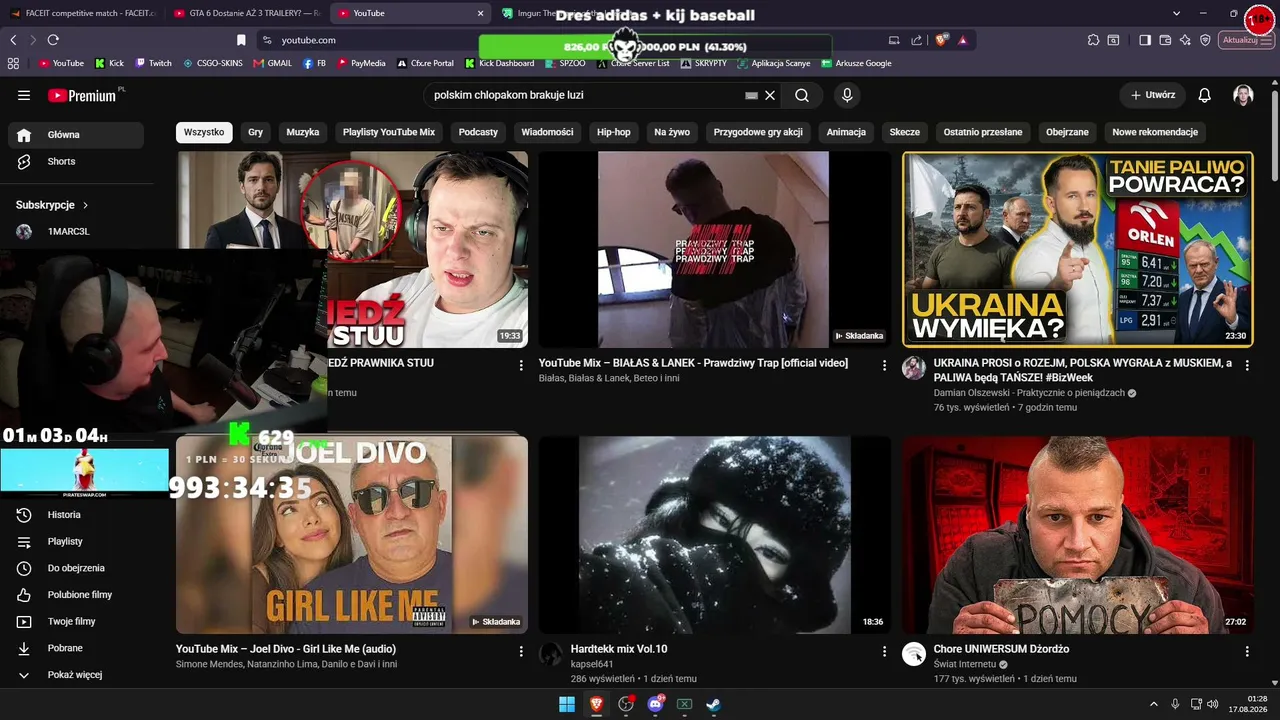Select the Hip-hop filter chip
The width and height of the screenshot is (1280, 720).
(x=614, y=132)
